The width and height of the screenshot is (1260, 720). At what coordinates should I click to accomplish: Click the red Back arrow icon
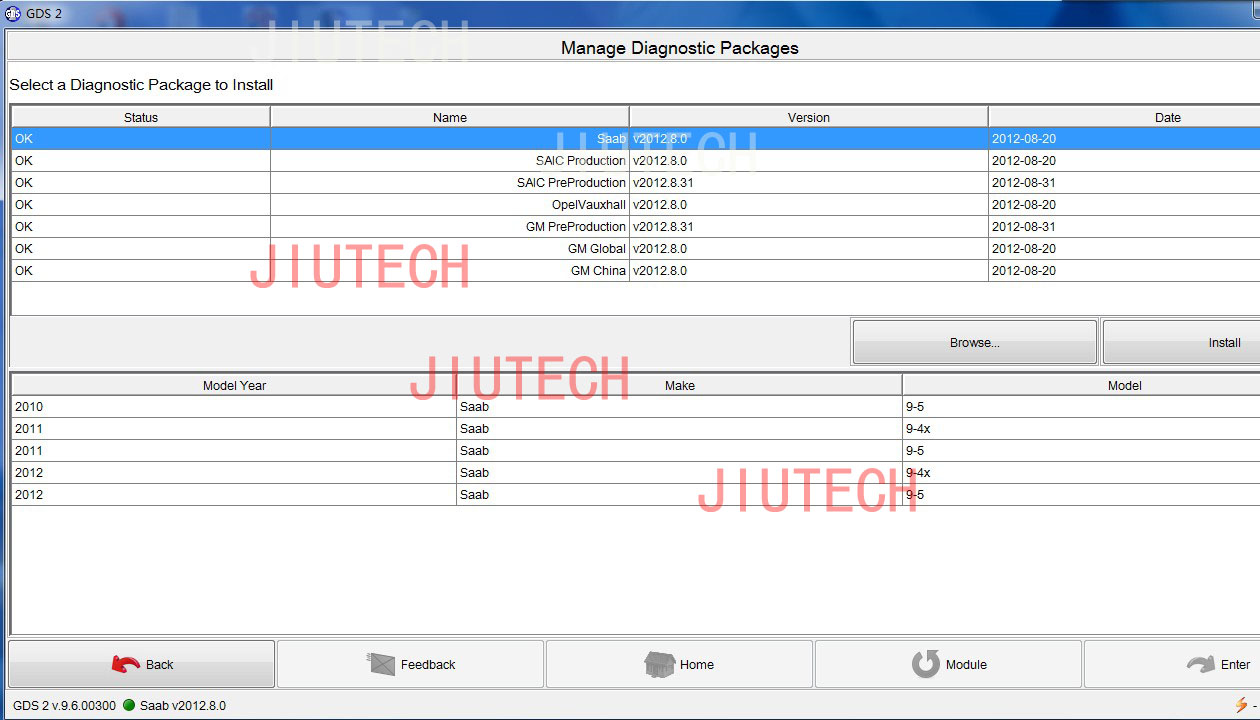tap(126, 664)
